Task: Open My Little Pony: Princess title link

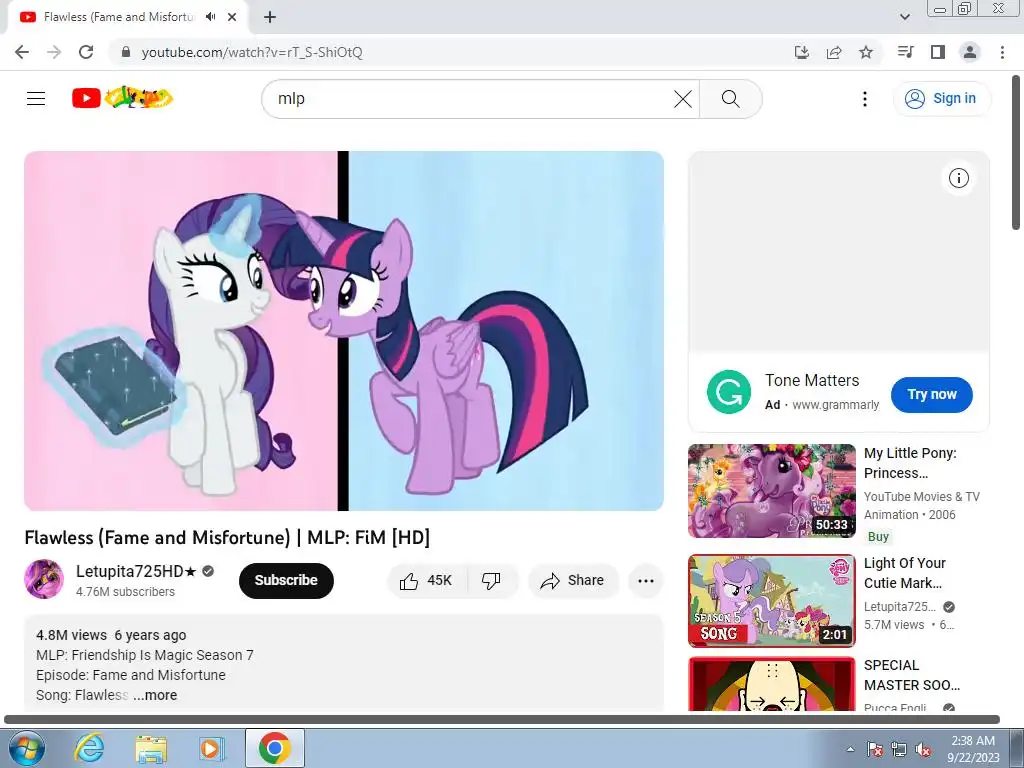Action: coord(910,463)
